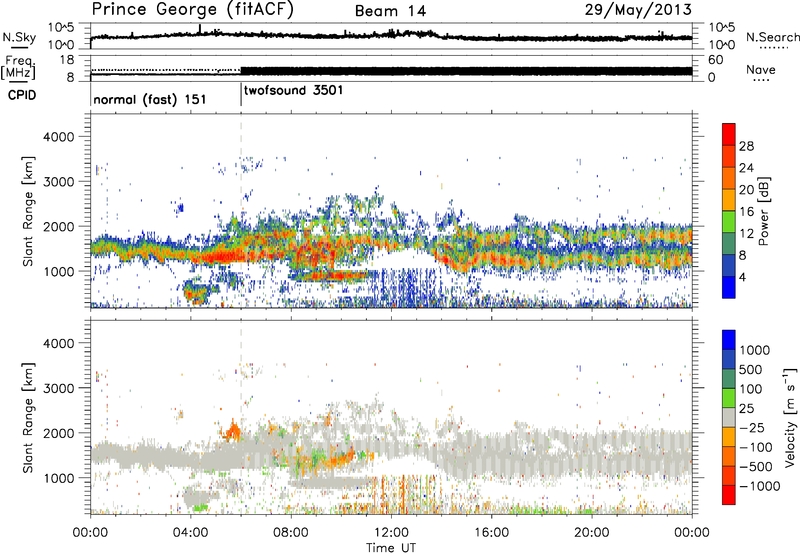Click the '20:00' time tick label
Image resolution: width=800 pixels, height=554 pixels.
(591, 533)
